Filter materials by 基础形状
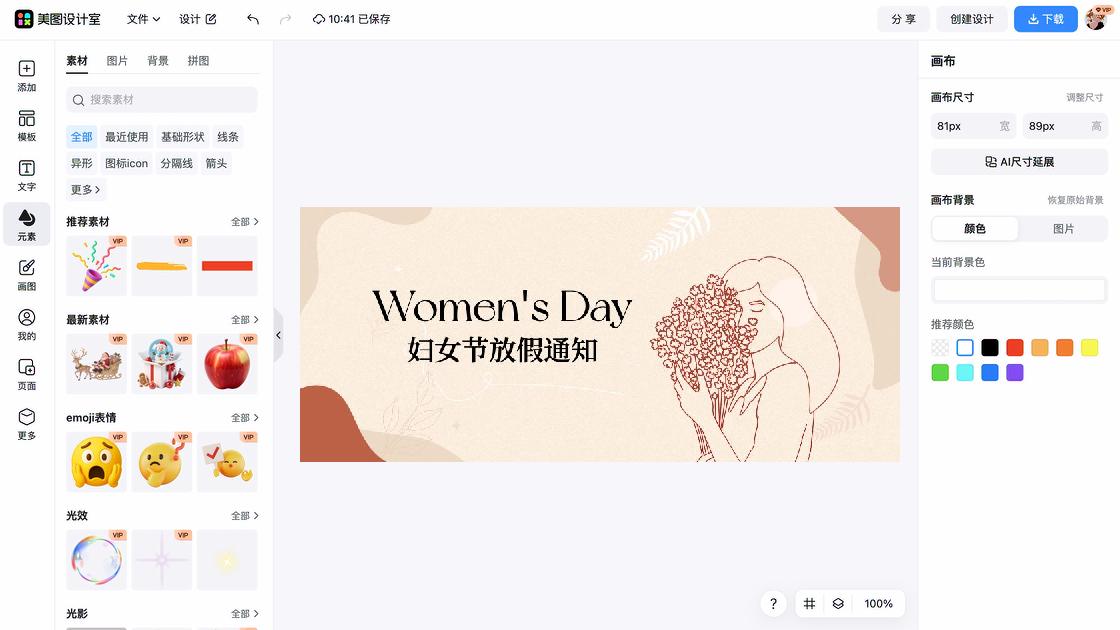Viewport: 1120px width, 630px height. tap(183, 136)
